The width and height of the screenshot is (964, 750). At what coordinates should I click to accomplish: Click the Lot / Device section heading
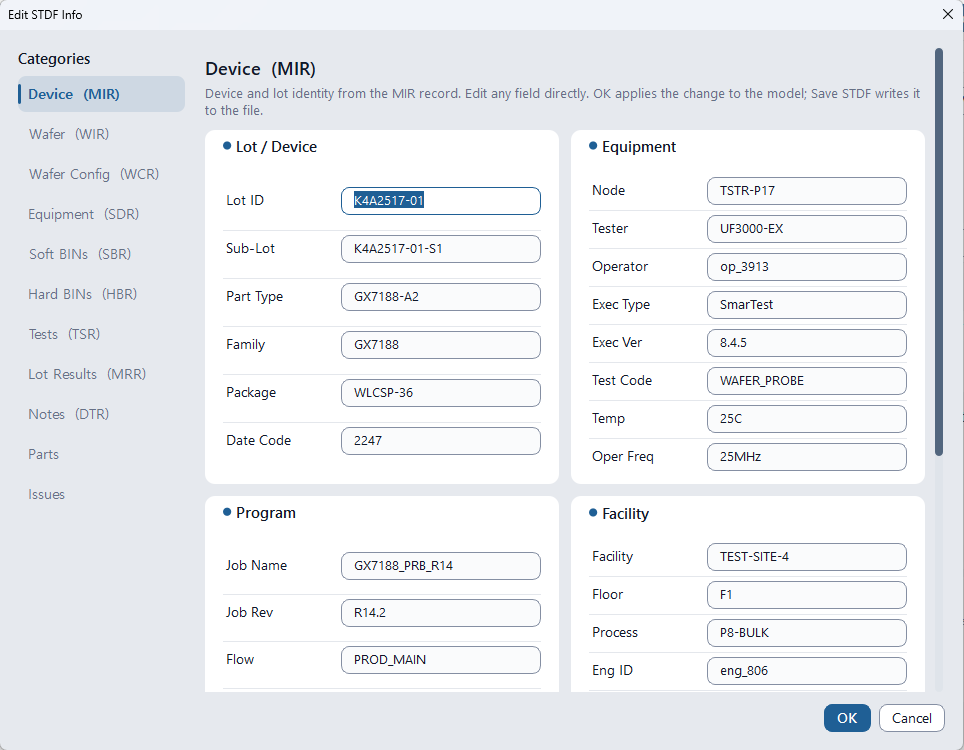(x=276, y=147)
